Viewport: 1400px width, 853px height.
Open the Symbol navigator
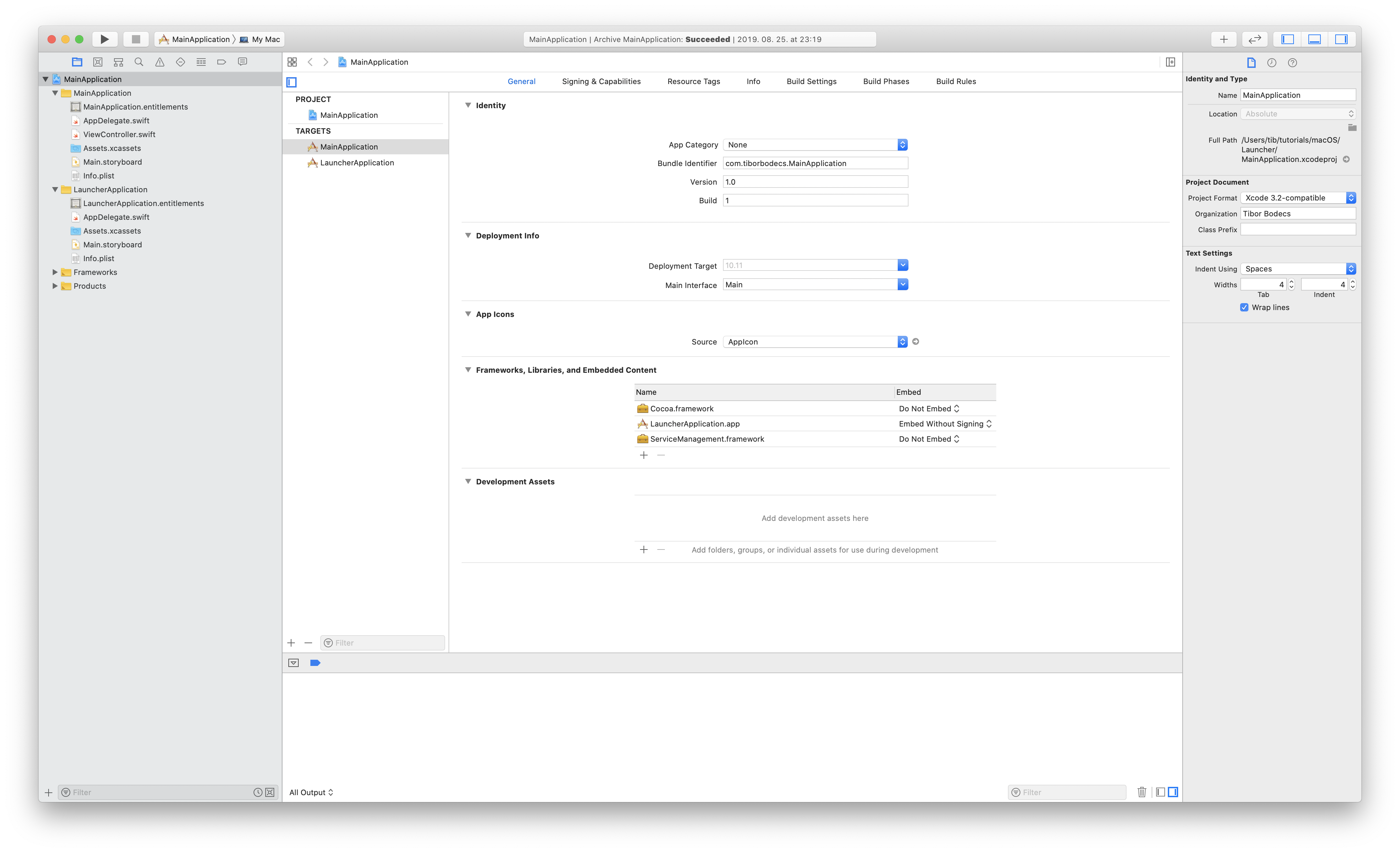tap(118, 62)
